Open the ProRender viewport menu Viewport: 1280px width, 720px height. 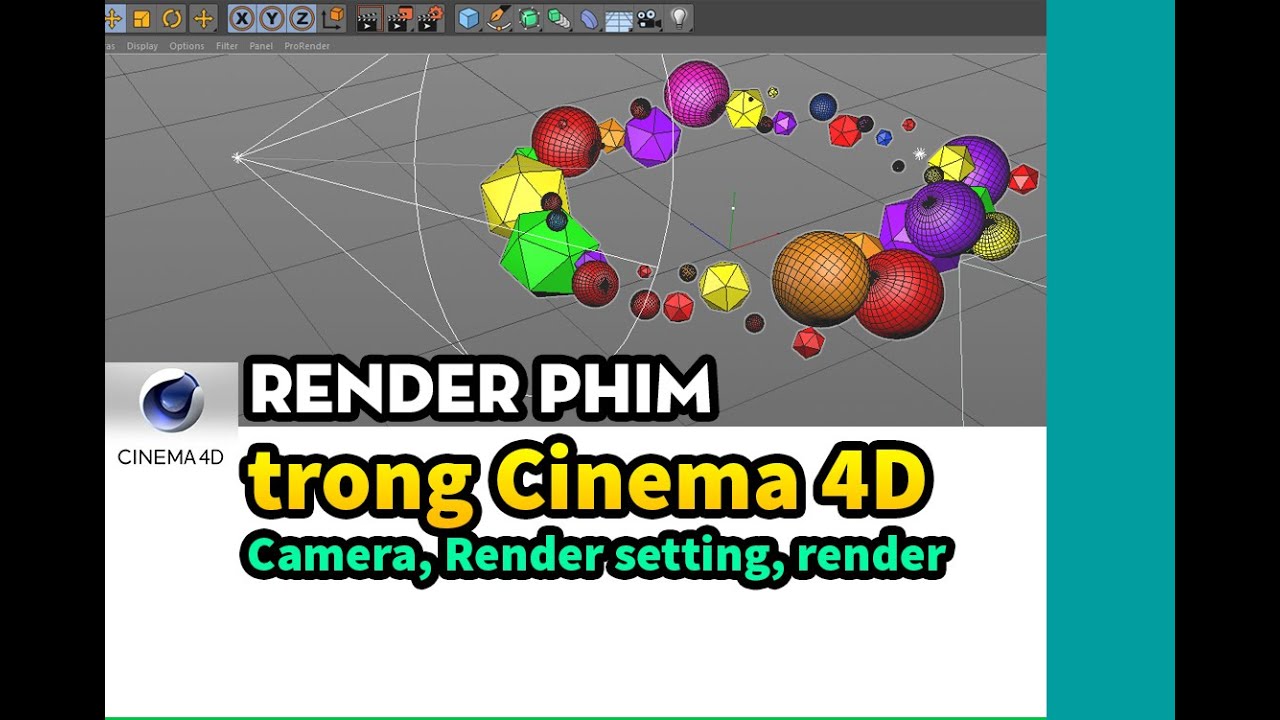(x=307, y=46)
